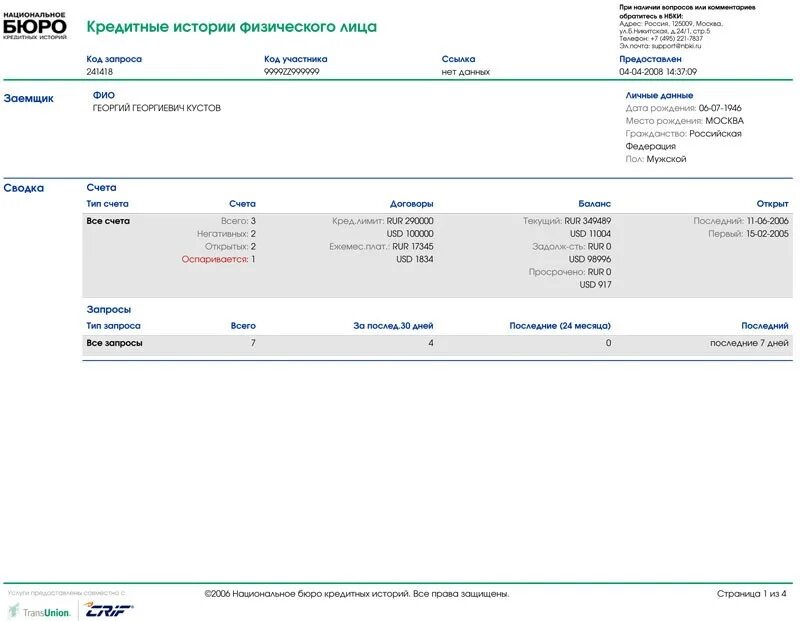This screenshot has width=800, height=621.
Task: Select request code value 241418
Action: click(x=99, y=72)
